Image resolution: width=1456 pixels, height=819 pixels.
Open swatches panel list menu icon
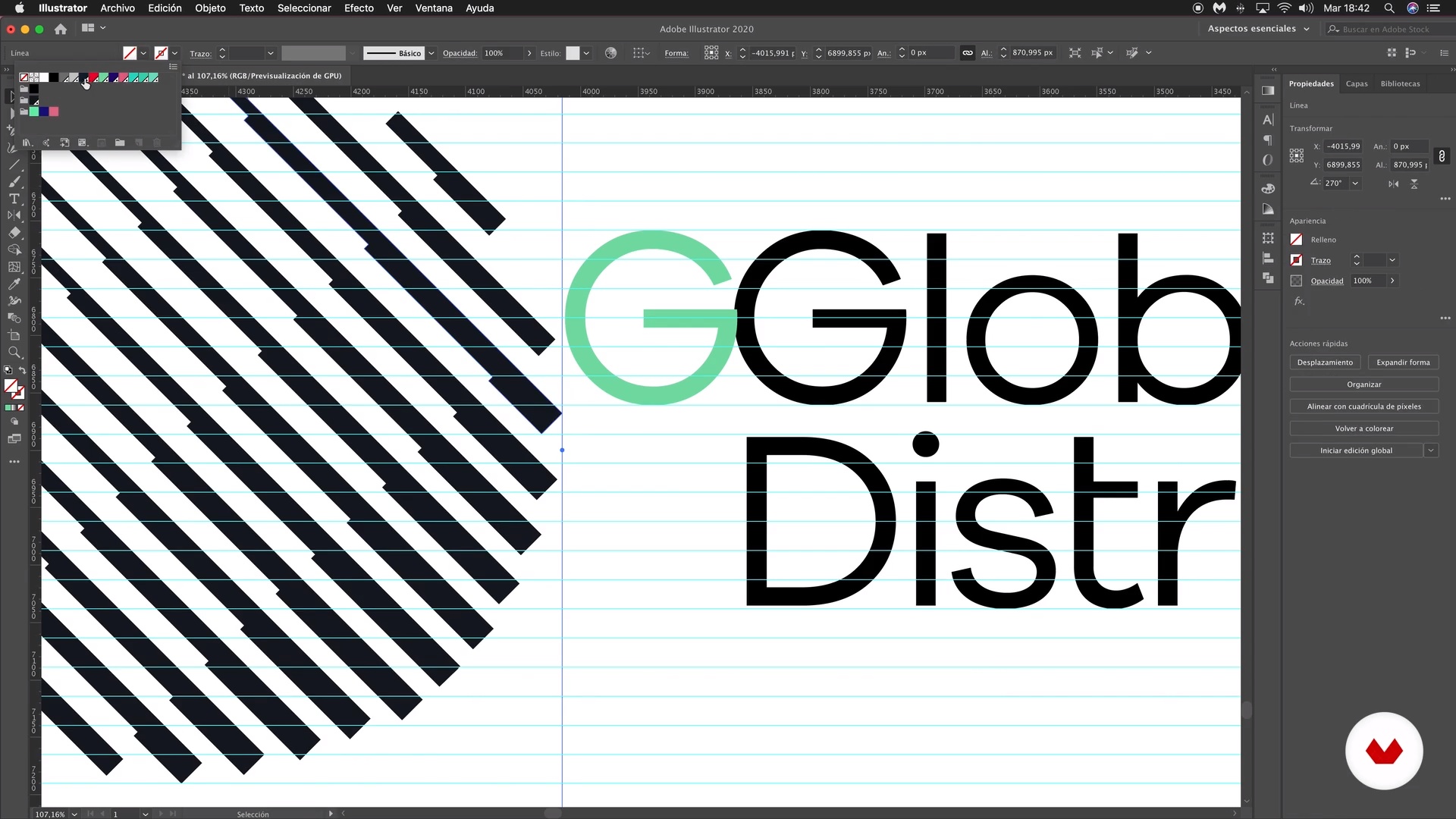pos(173,67)
